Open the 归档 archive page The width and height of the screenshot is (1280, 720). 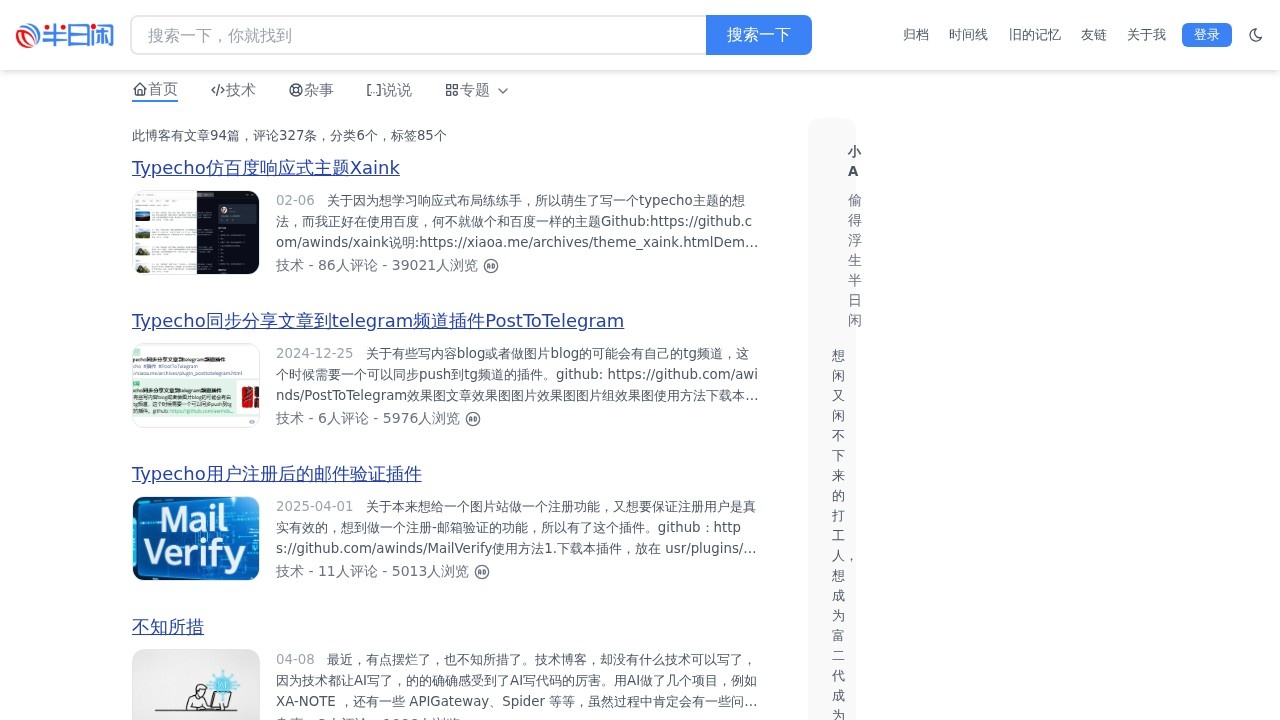click(x=916, y=35)
